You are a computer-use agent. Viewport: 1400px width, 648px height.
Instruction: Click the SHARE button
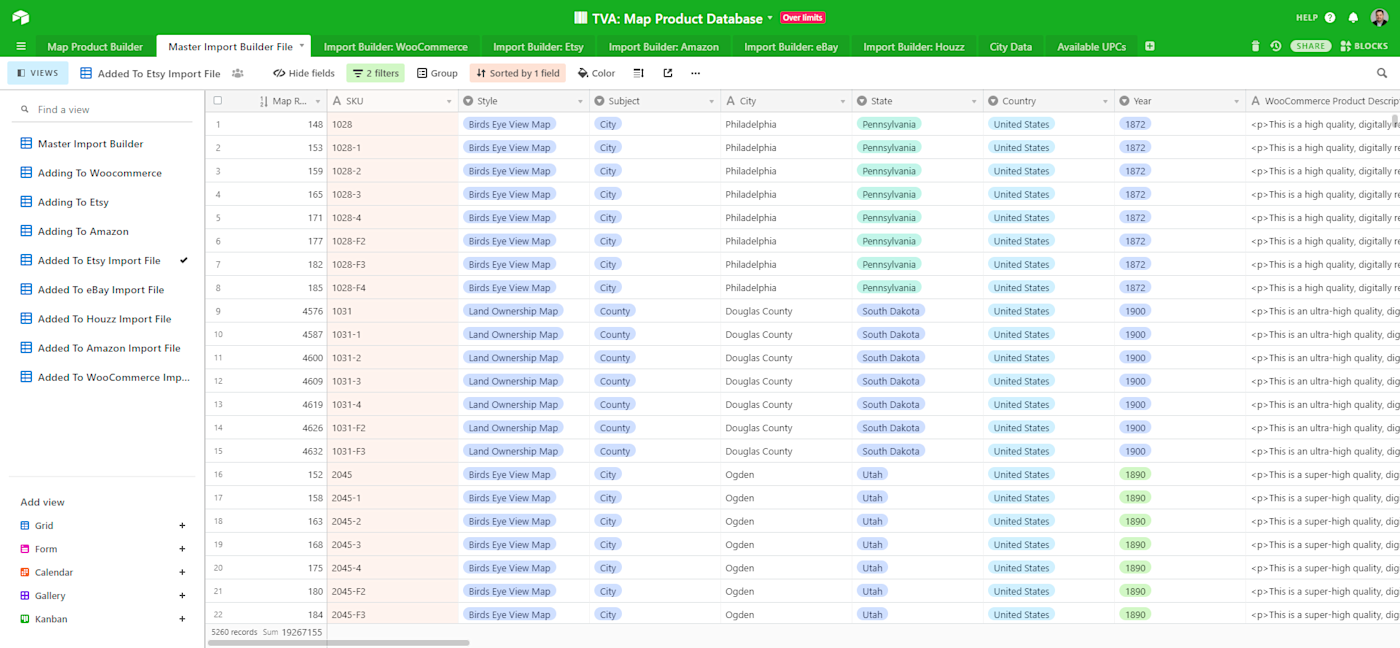[1311, 46]
